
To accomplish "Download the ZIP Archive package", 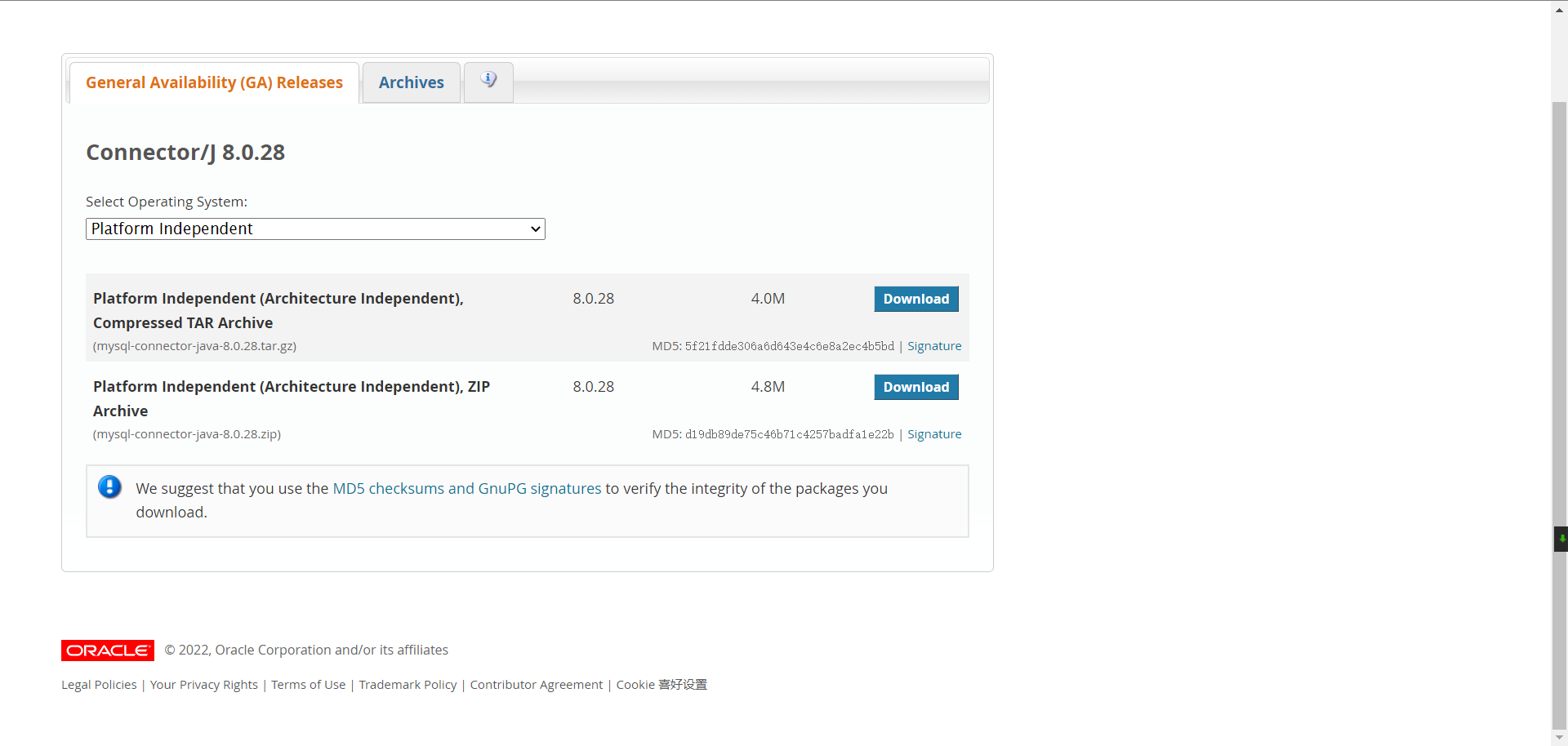I will [916, 387].
